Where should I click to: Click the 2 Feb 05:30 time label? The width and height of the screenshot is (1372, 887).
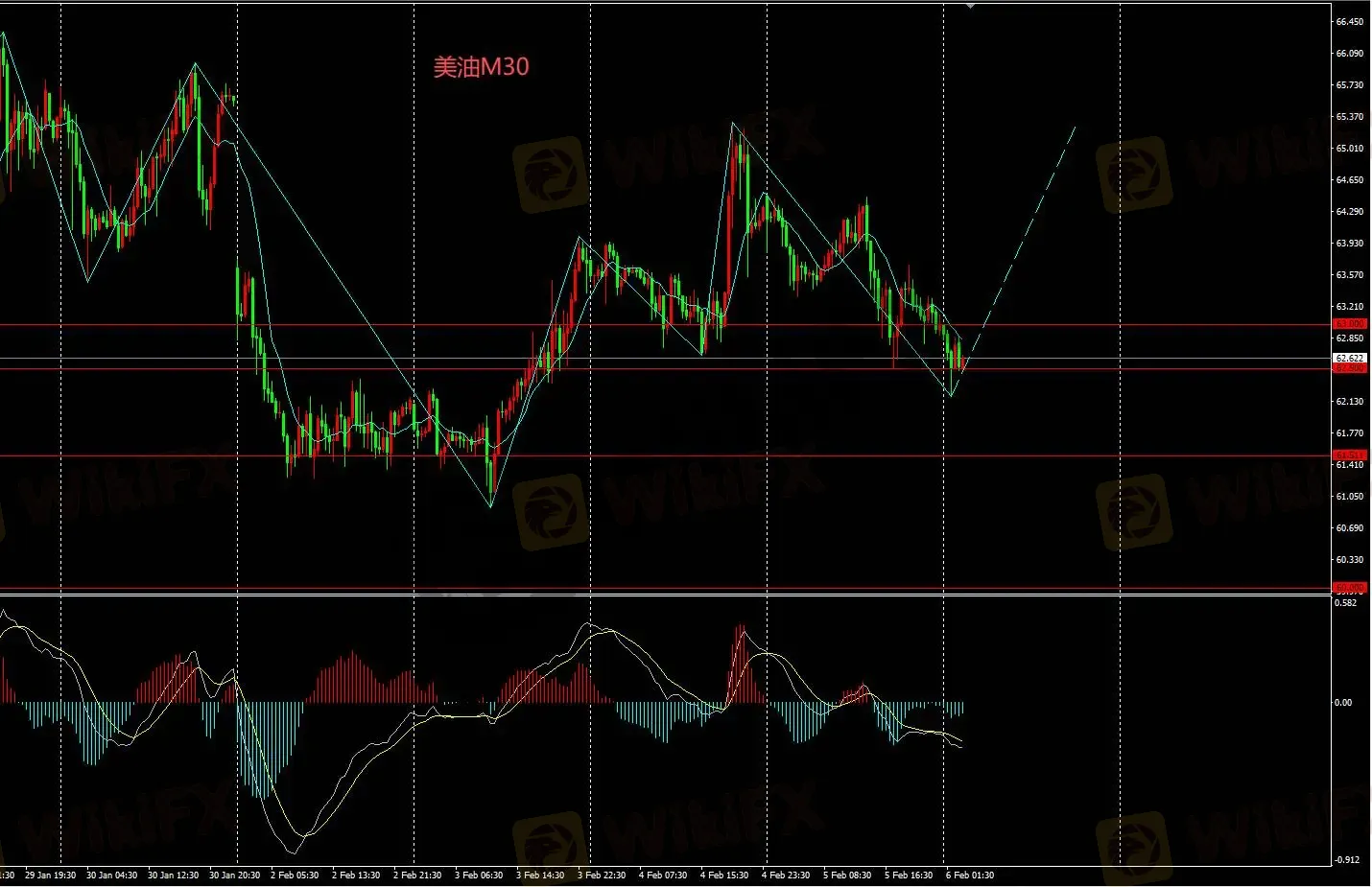tap(295, 875)
